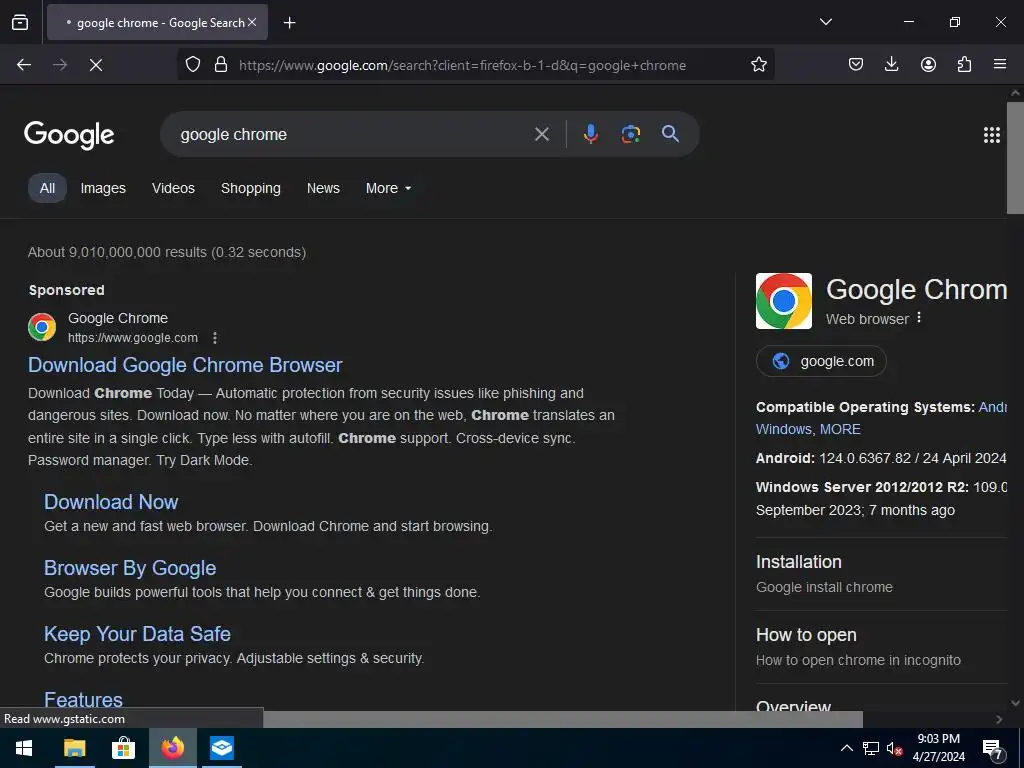
Task: Open Download Google Chrome Browser link
Action: pos(185,365)
